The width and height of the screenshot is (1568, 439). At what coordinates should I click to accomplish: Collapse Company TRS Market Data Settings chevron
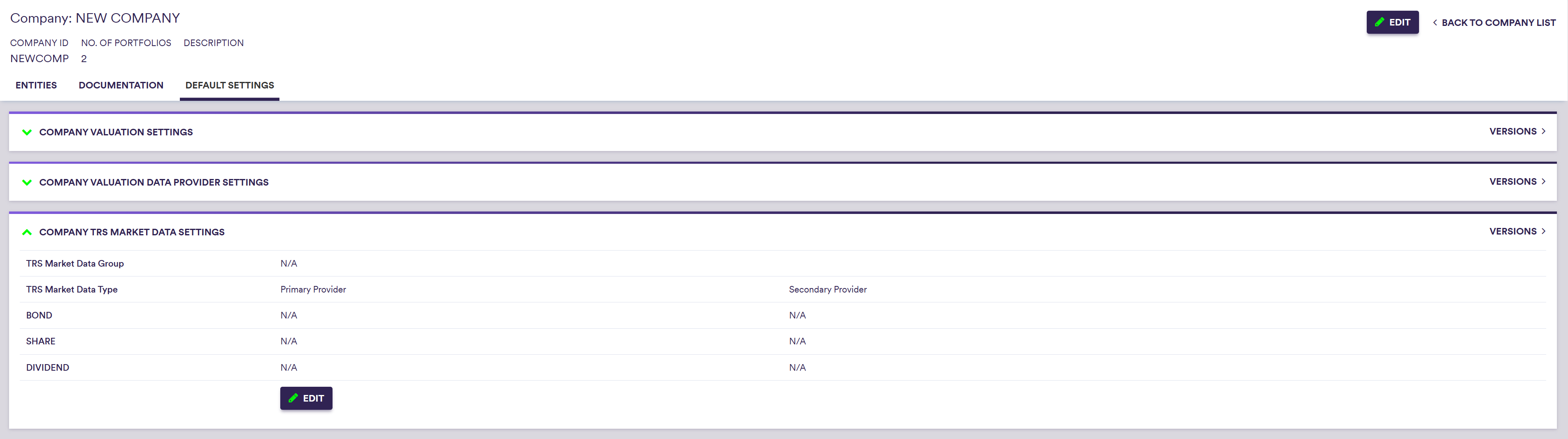point(27,232)
